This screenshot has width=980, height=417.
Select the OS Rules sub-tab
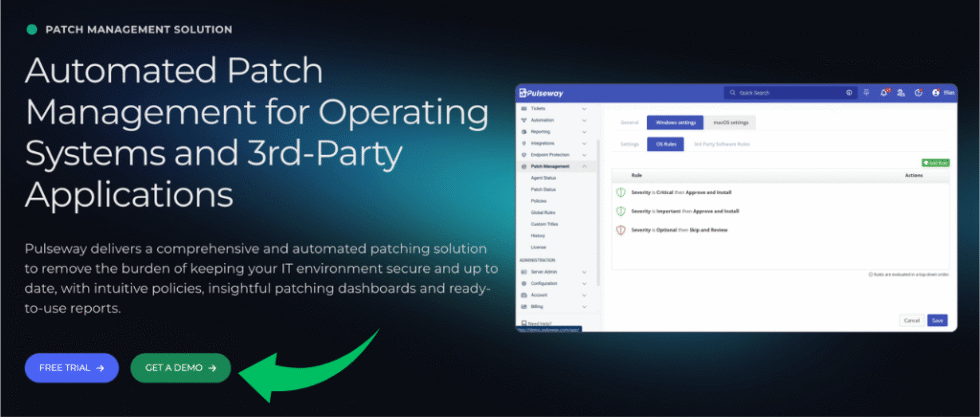click(665, 144)
